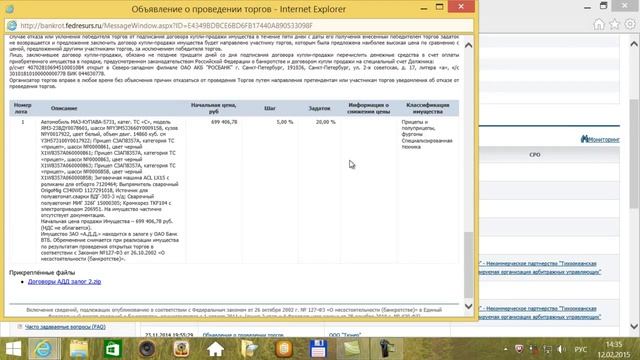Click the white house icon on the taskbar

[x=215, y=349]
